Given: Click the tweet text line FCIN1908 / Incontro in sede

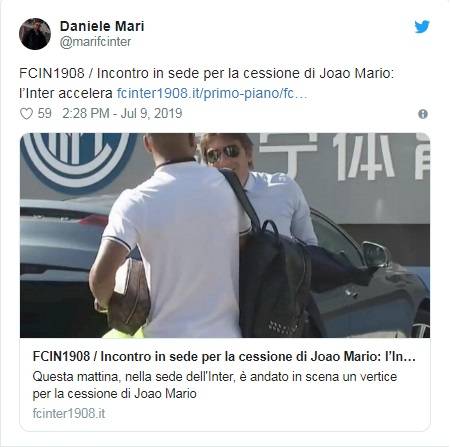Looking at the screenshot, I should coord(206,73).
